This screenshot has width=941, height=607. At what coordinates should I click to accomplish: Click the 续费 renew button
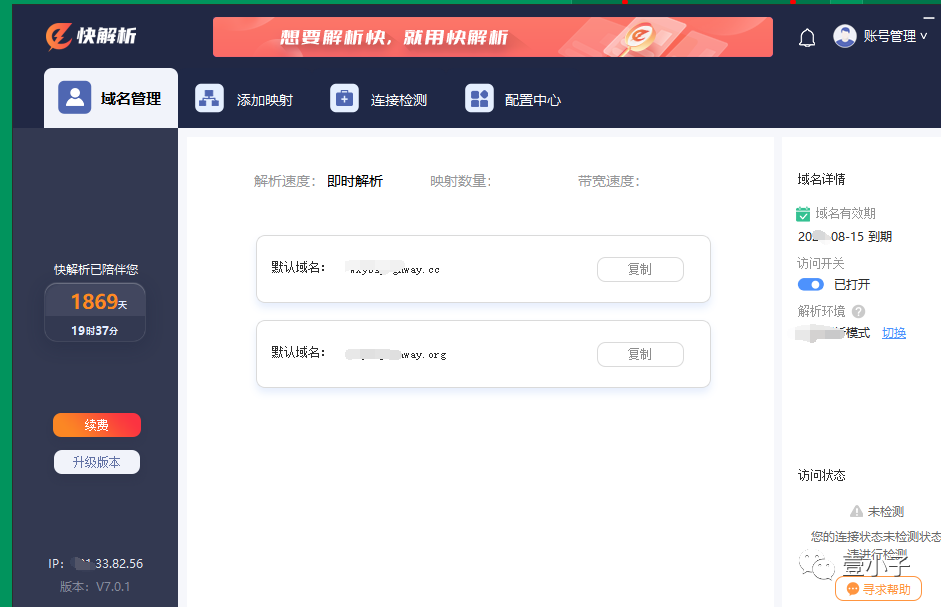click(x=97, y=425)
